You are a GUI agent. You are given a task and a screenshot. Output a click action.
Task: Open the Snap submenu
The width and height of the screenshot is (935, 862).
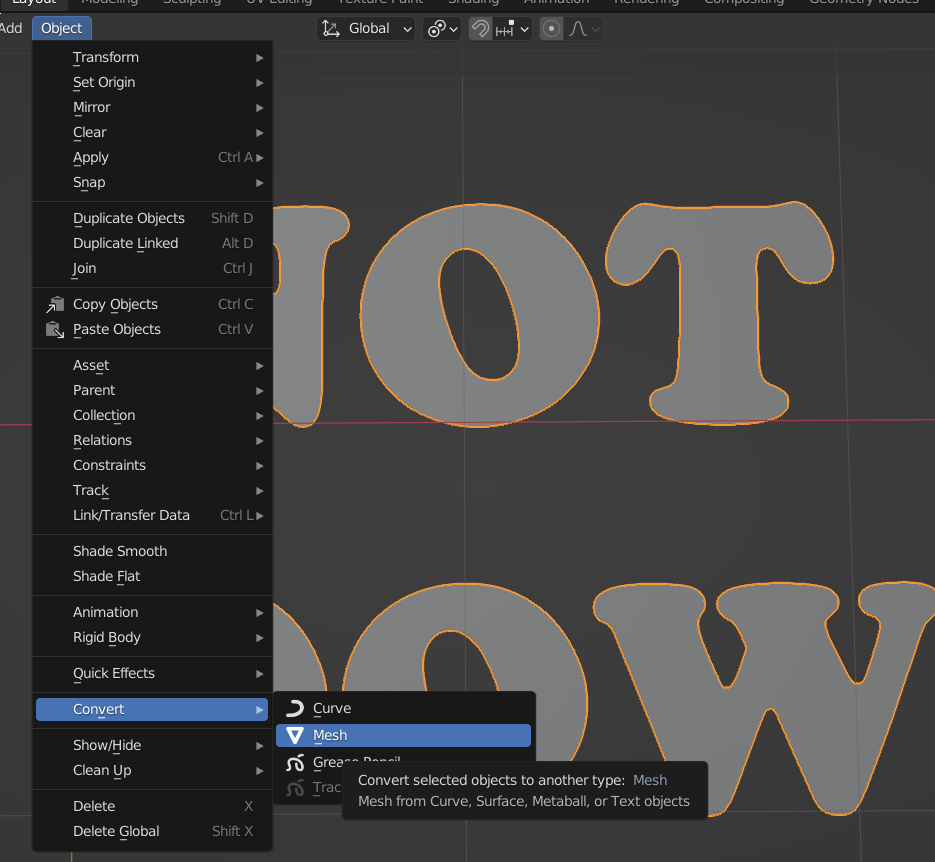(152, 182)
